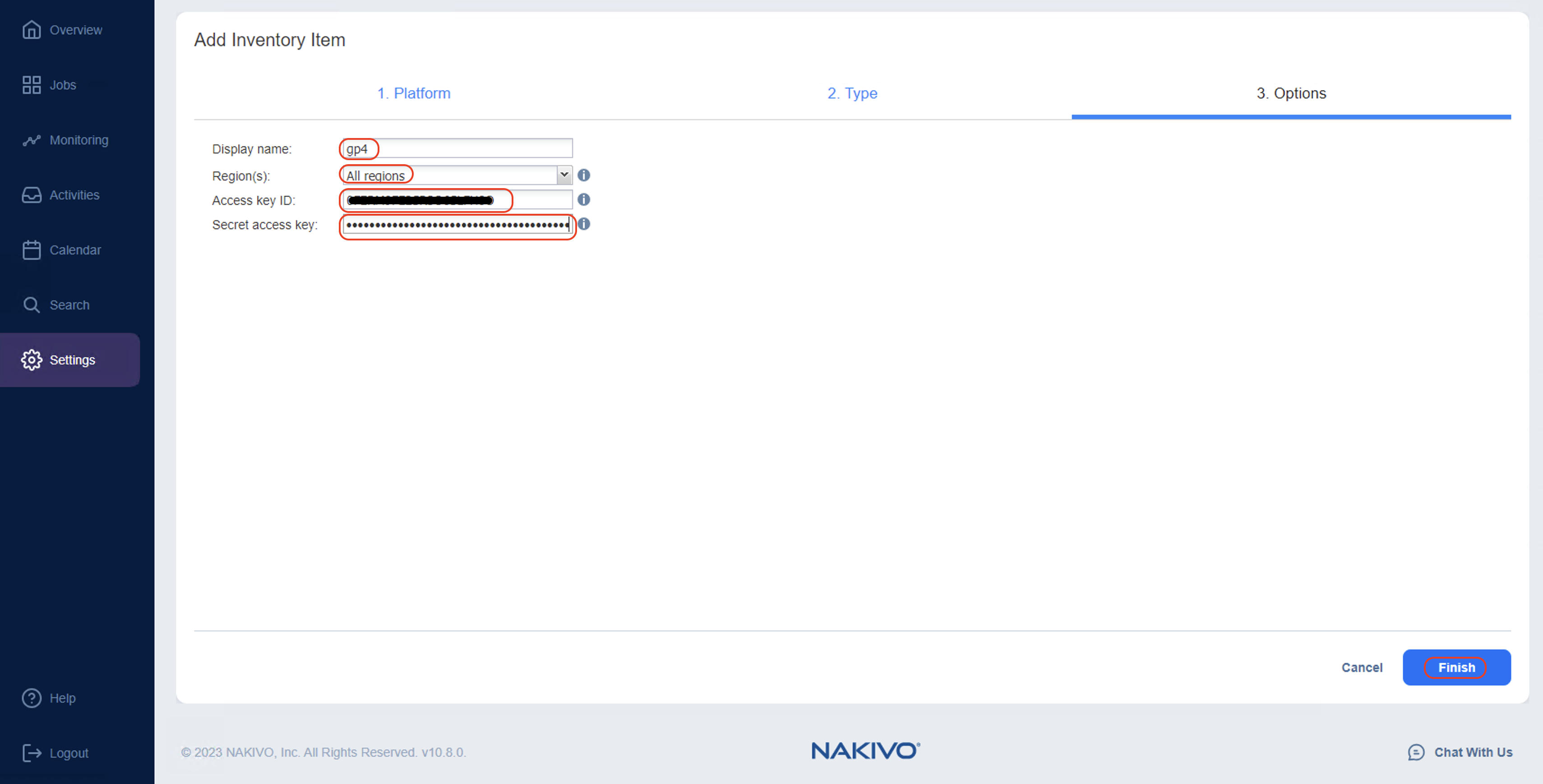This screenshot has width=1543, height=784.
Task: Open the Calendar section
Action: 75,250
